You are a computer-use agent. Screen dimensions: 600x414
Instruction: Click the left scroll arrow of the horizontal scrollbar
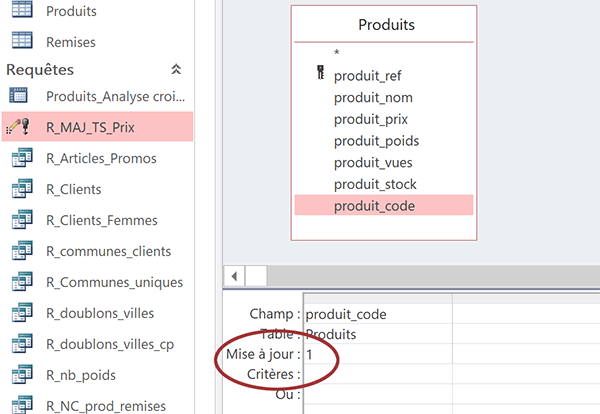(234, 276)
